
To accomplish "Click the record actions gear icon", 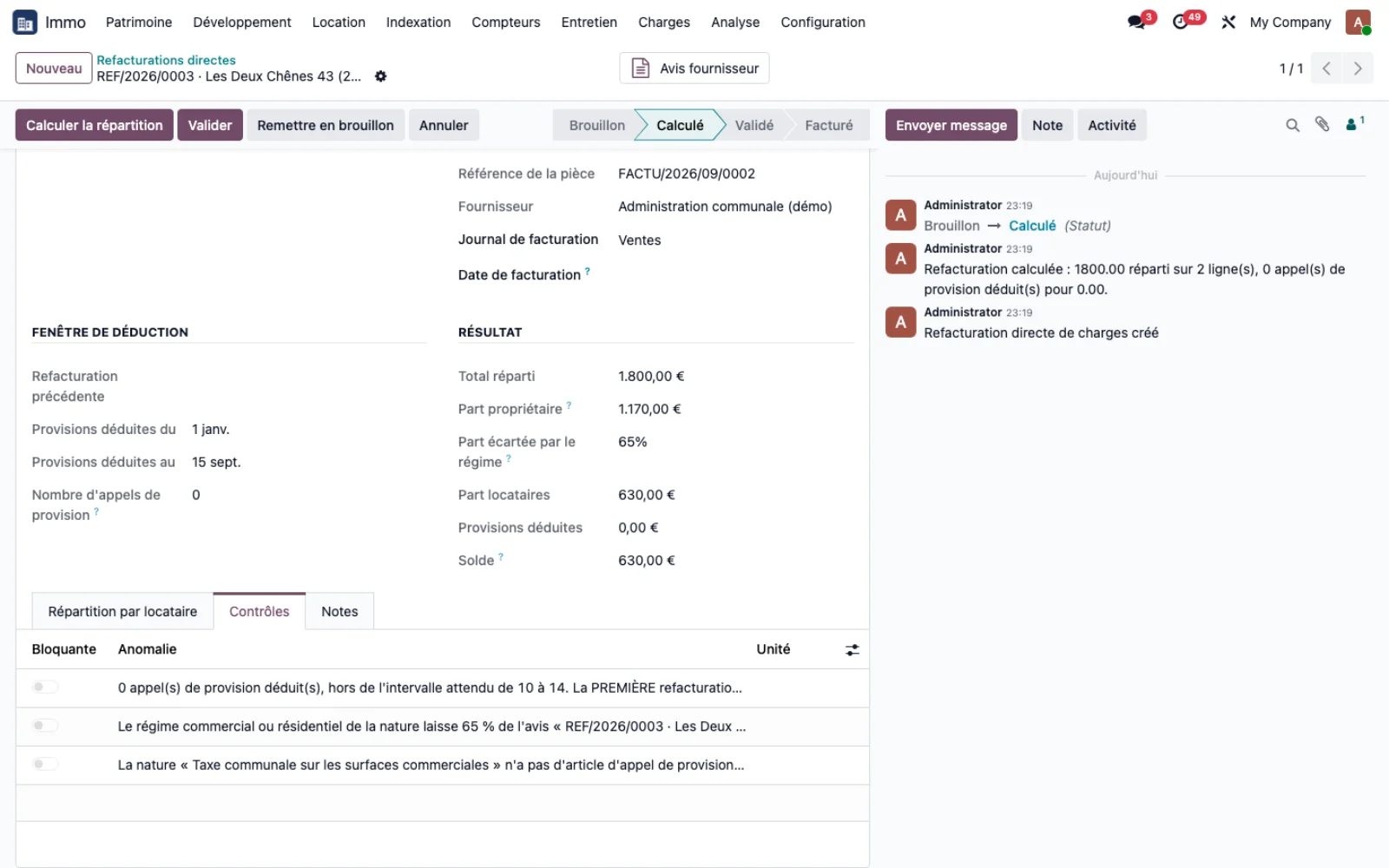I will click(380, 76).
